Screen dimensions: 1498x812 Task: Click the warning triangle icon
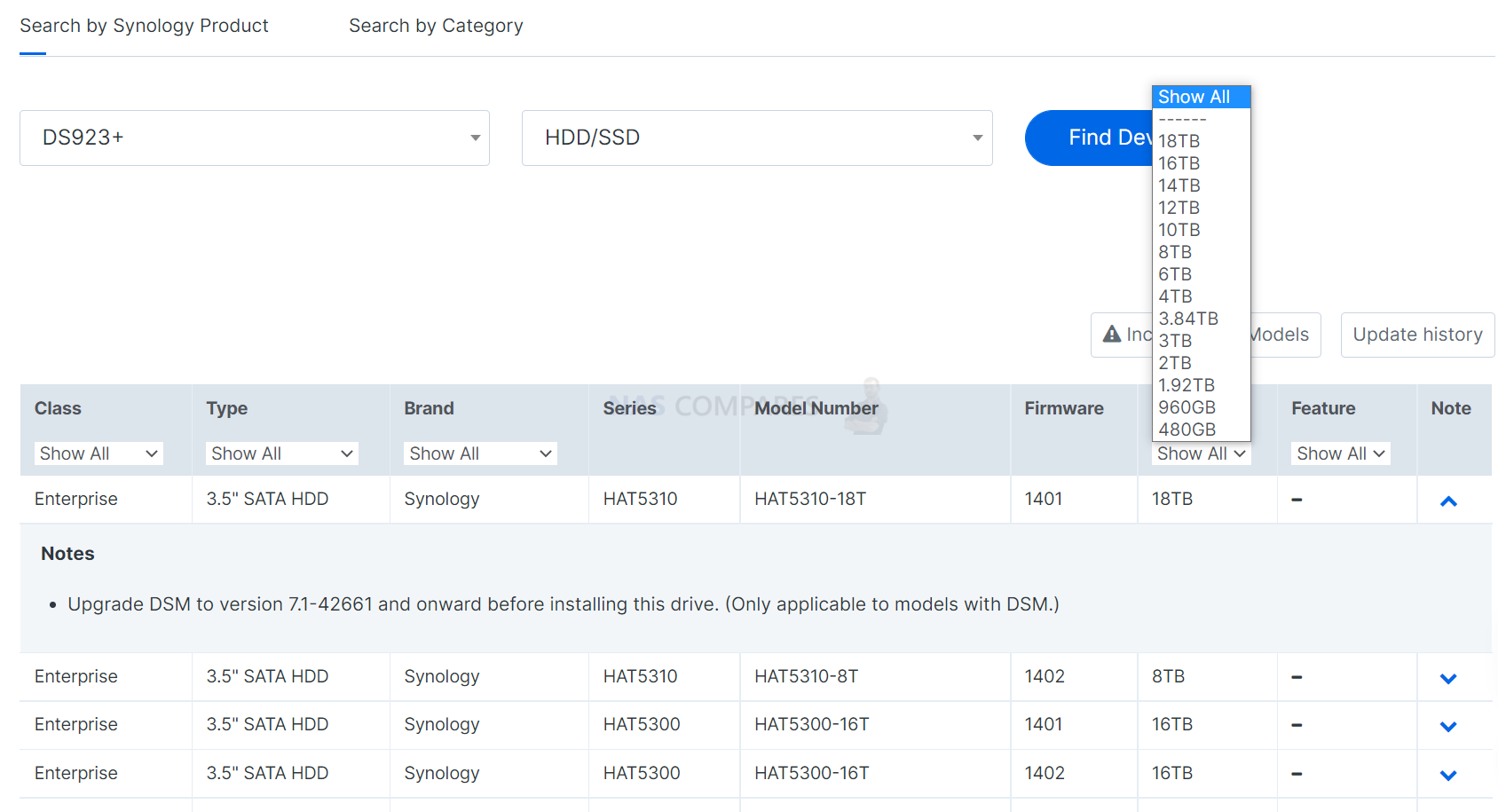pos(1112,334)
